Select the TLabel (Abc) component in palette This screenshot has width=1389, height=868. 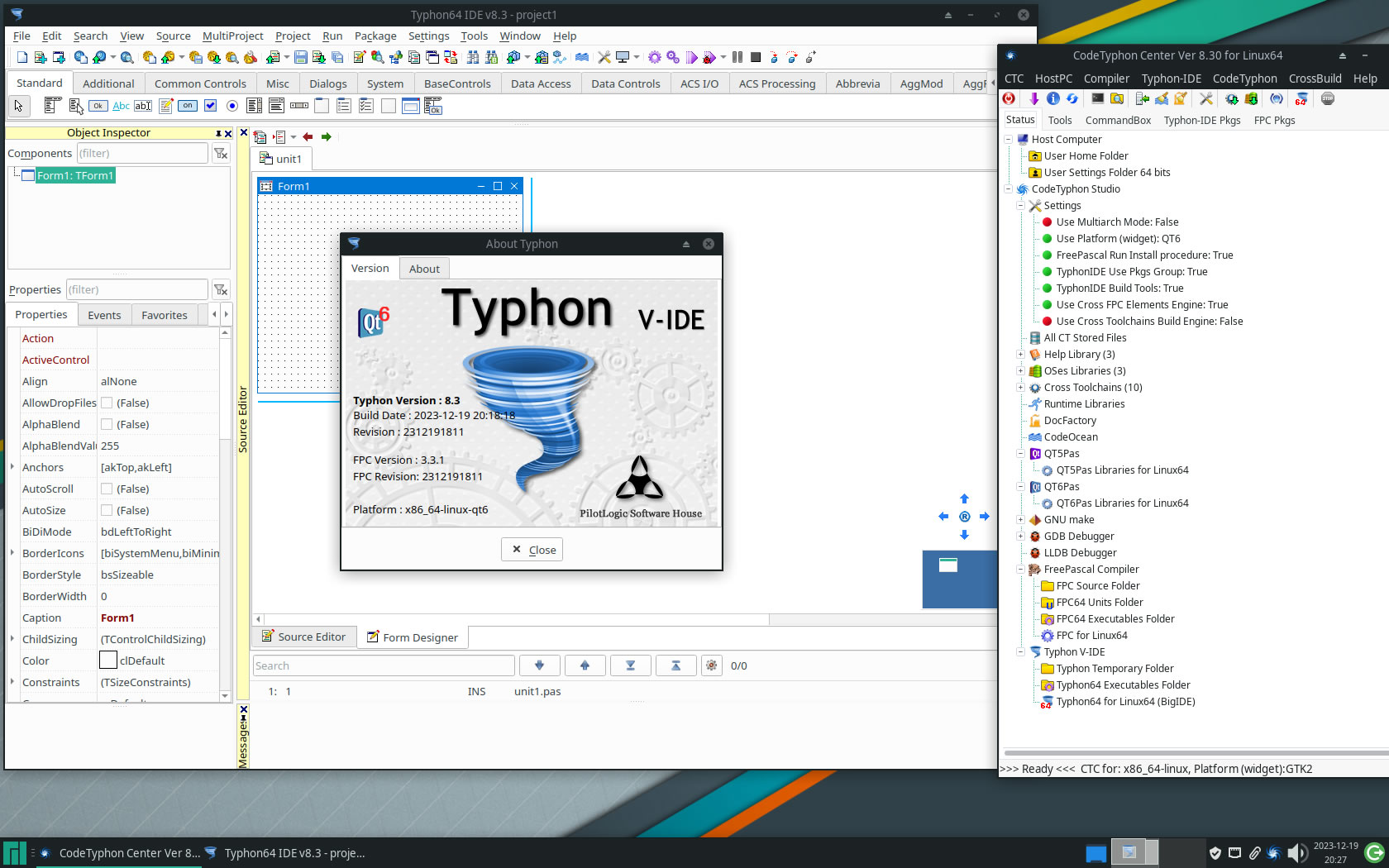[x=121, y=106]
